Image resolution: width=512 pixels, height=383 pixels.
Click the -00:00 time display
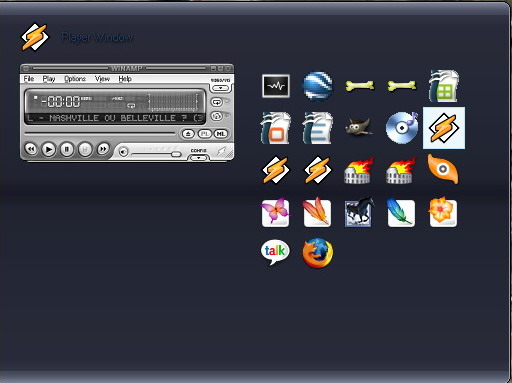61,101
